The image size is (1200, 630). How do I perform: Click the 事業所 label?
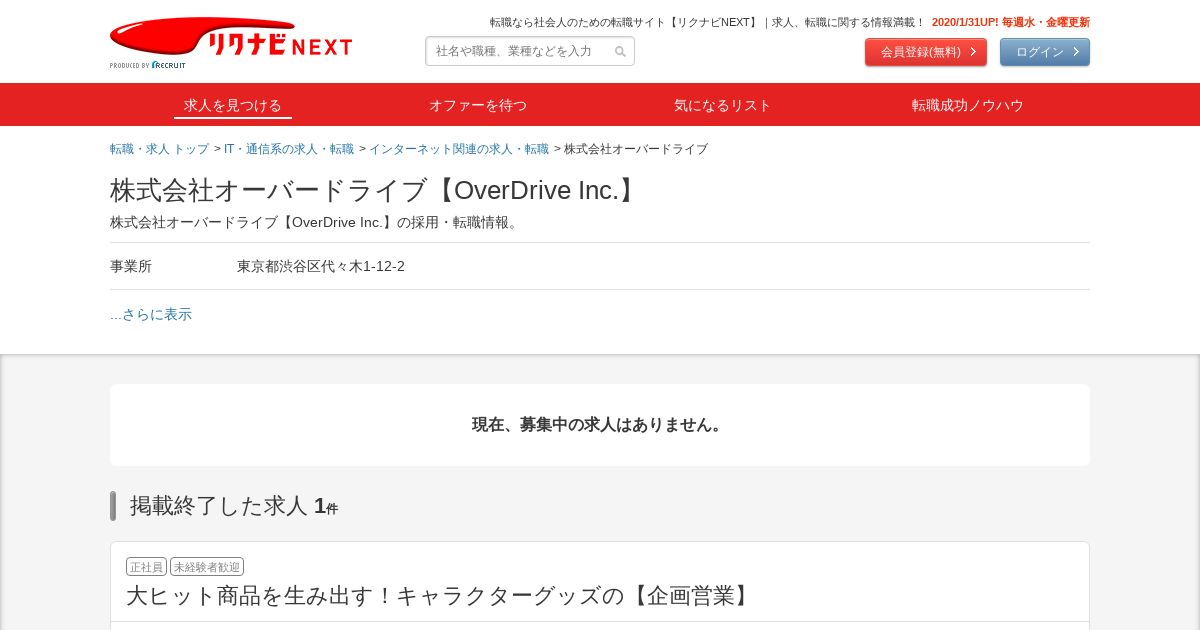131,266
